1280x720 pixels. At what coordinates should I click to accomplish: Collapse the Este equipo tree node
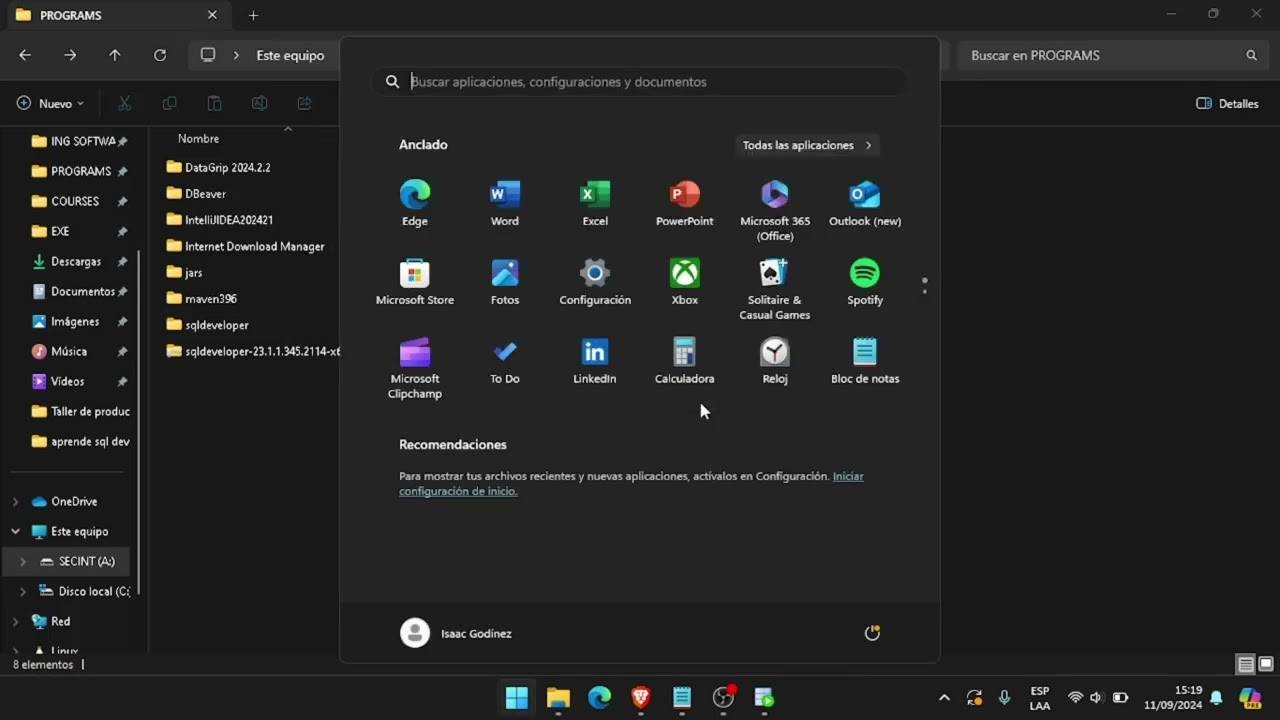coord(15,531)
